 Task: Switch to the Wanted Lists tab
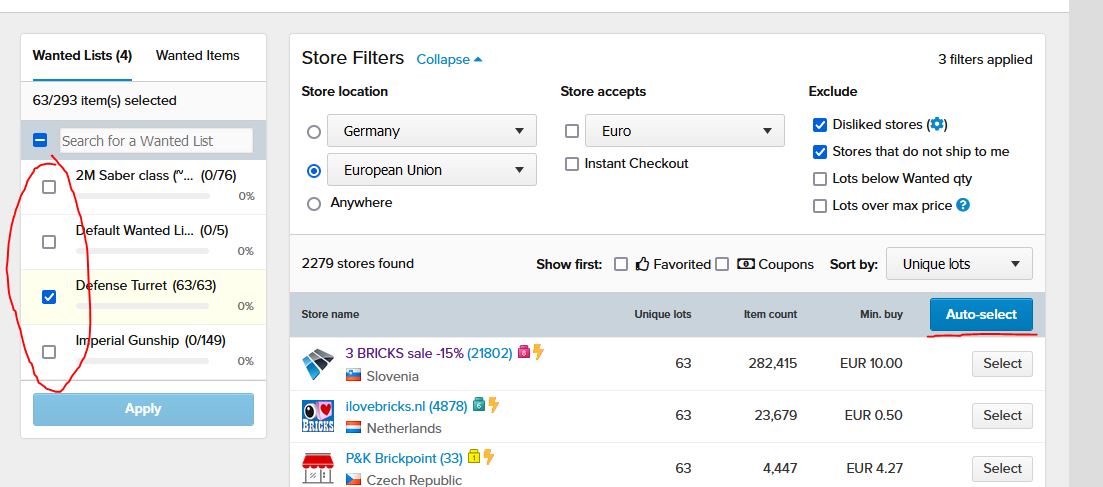click(82, 56)
